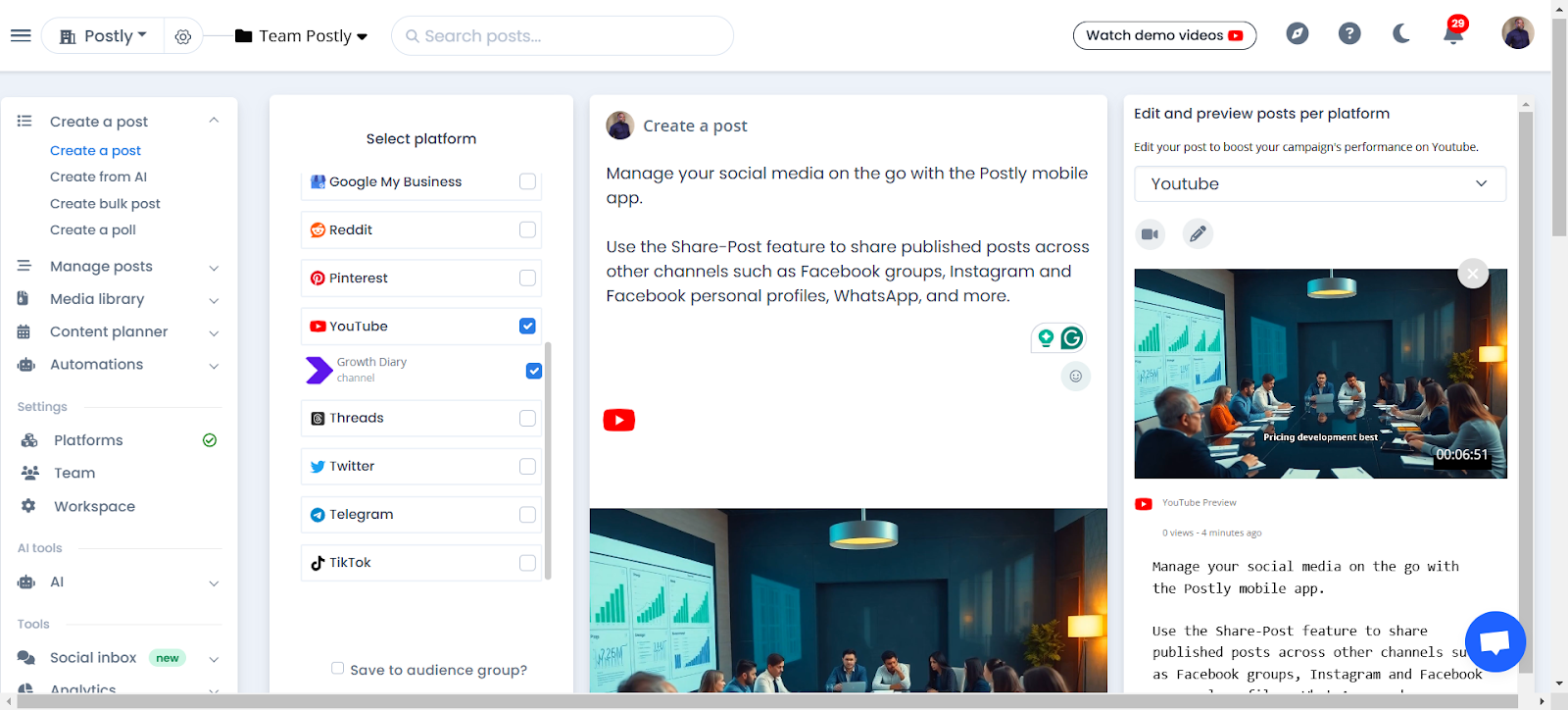Open the help question mark icon
Image resolution: width=1568 pixels, height=710 pixels.
(1349, 33)
